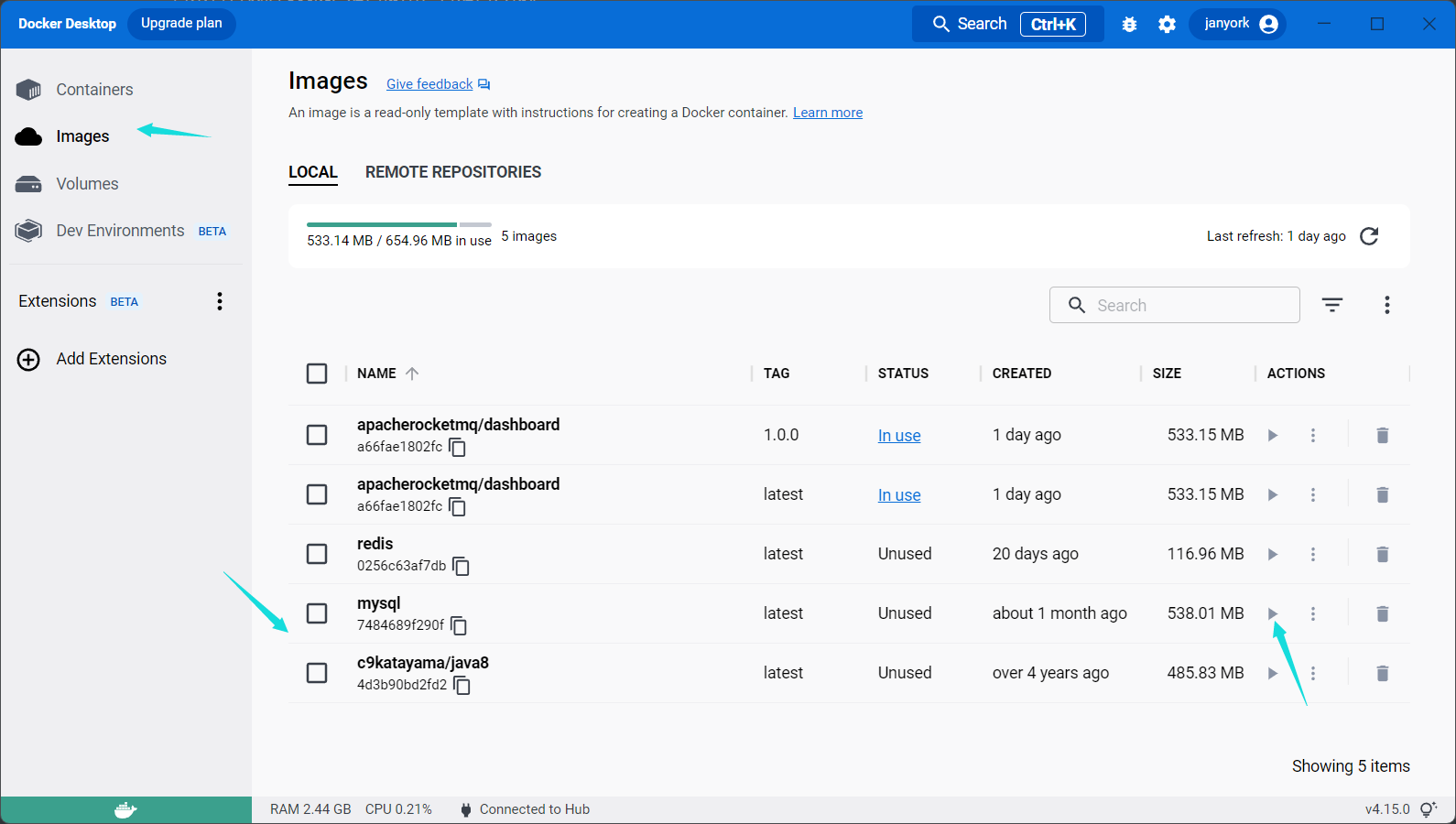
Task: Run the dashboard 1.0.0 image
Action: pos(1273,436)
